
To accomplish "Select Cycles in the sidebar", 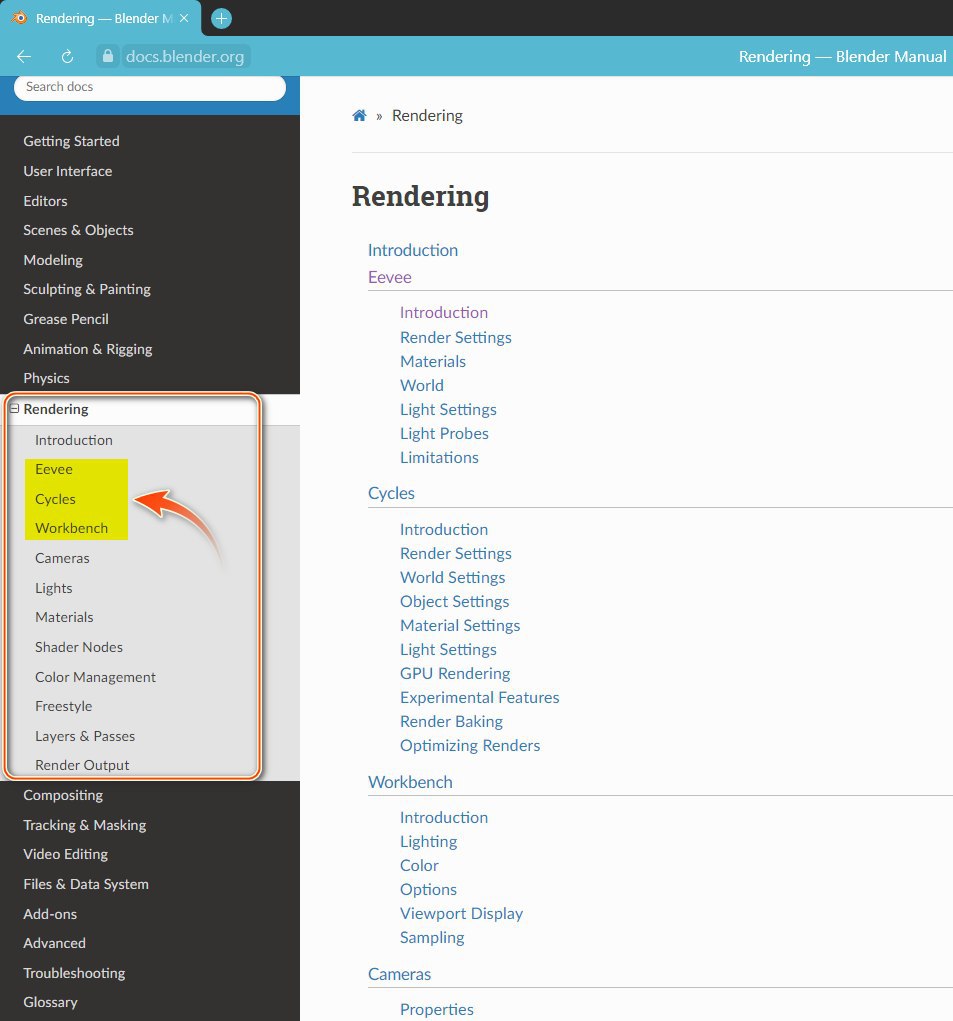I will click(55, 499).
